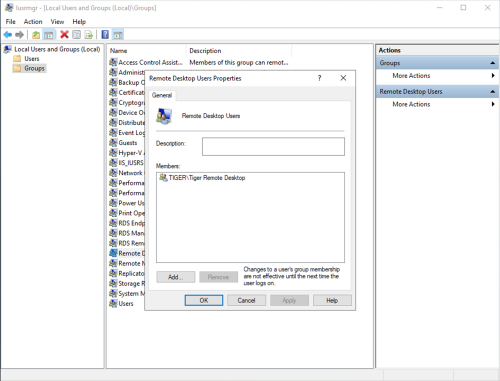500x381 pixels.
Task: Click the Name column header
Action: (147, 51)
